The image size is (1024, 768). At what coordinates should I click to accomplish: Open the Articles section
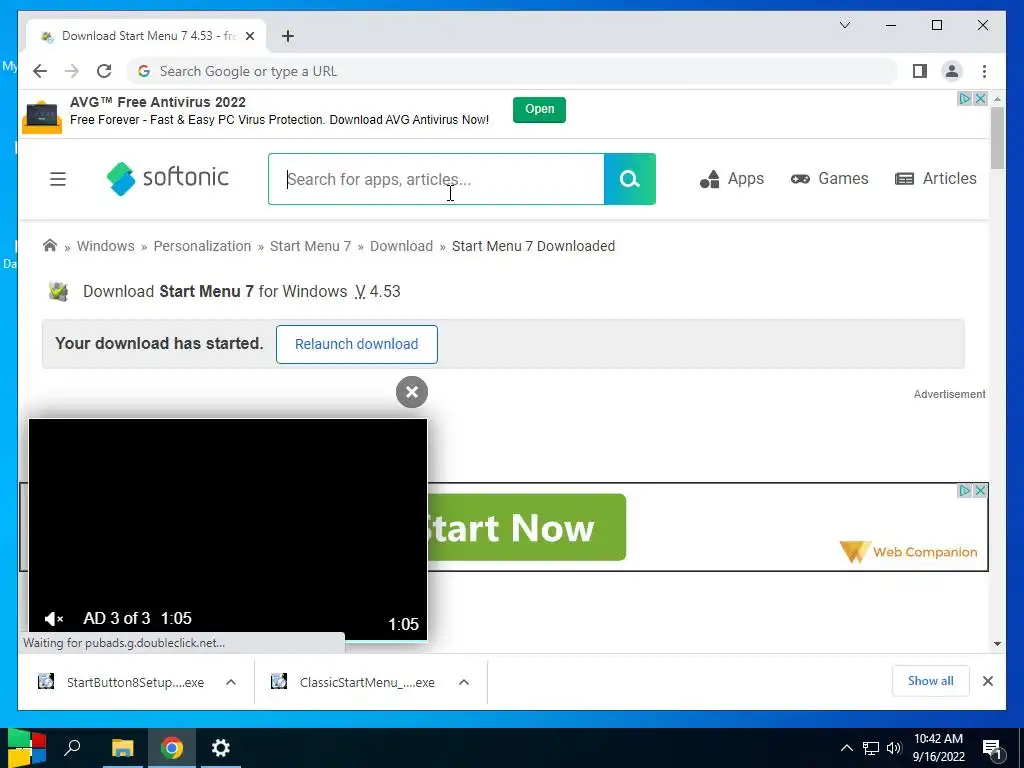[935, 179]
